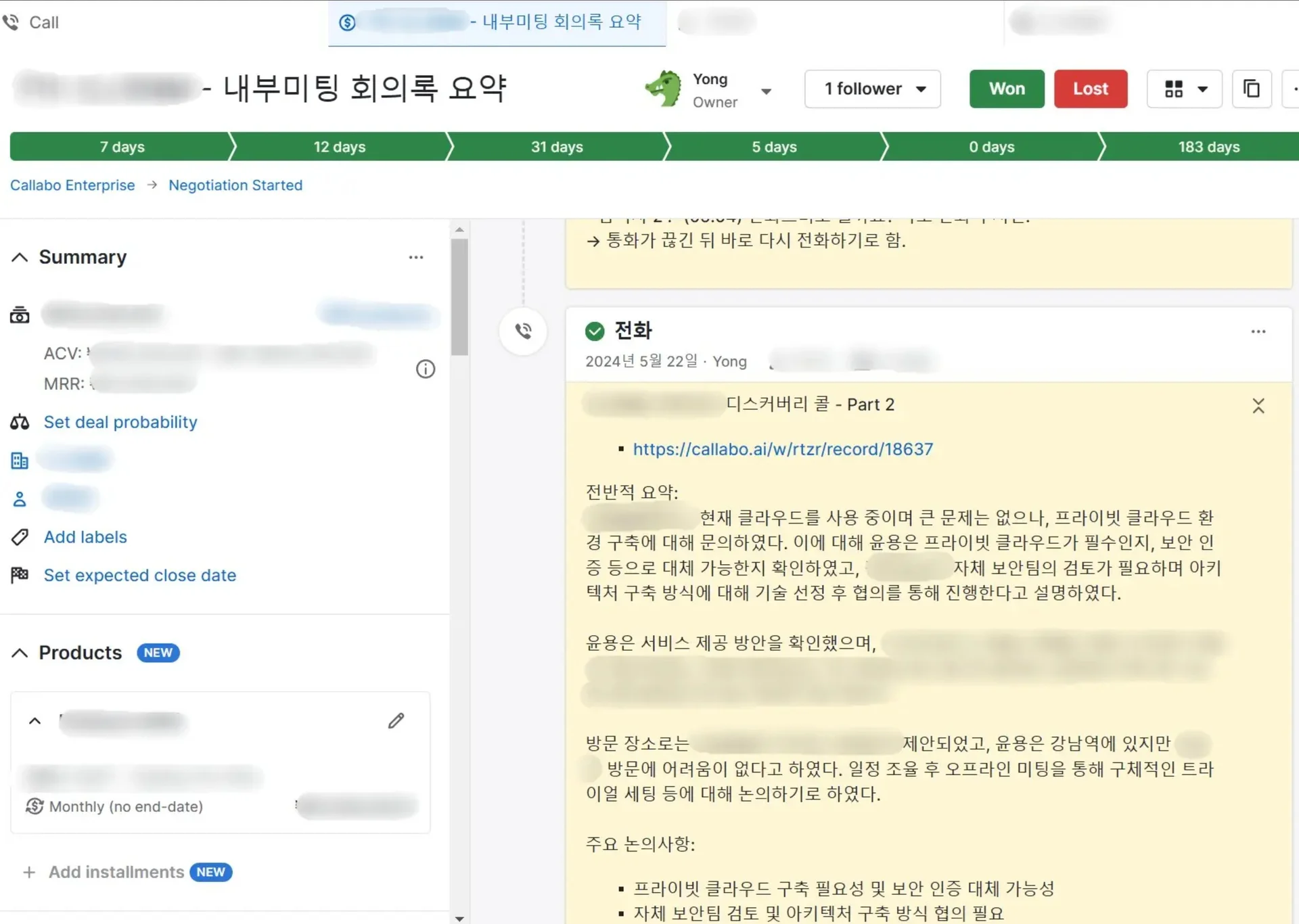This screenshot has height=924, width=1299.
Task: Click the copy duplicate deal icon
Action: pos(1251,89)
